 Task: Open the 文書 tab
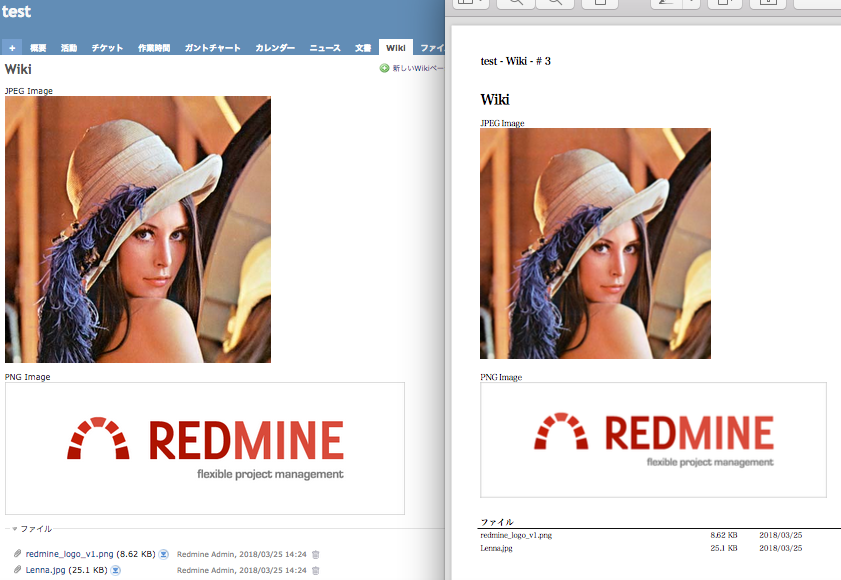363,48
